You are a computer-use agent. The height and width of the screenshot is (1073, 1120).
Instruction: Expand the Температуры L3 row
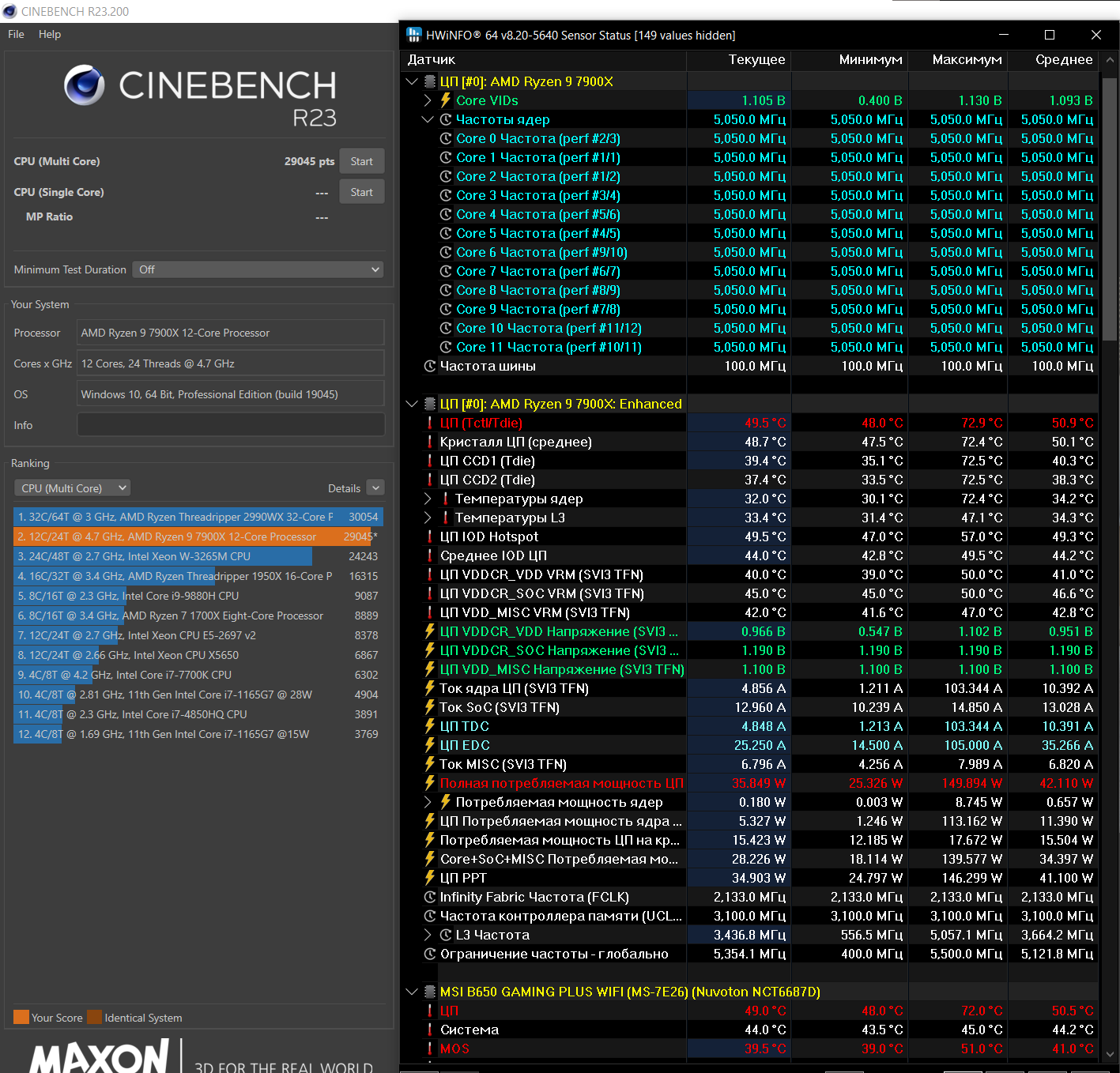pos(428,518)
